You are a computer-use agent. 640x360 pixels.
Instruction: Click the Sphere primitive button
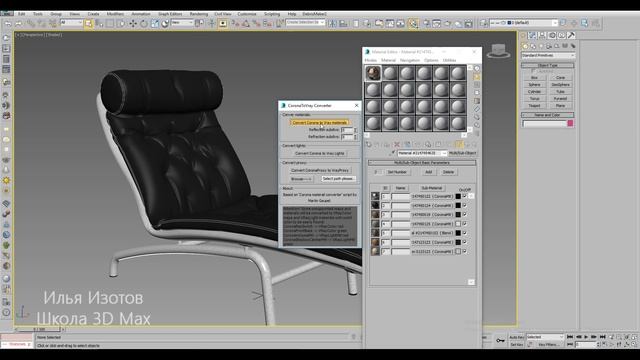pos(534,84)
